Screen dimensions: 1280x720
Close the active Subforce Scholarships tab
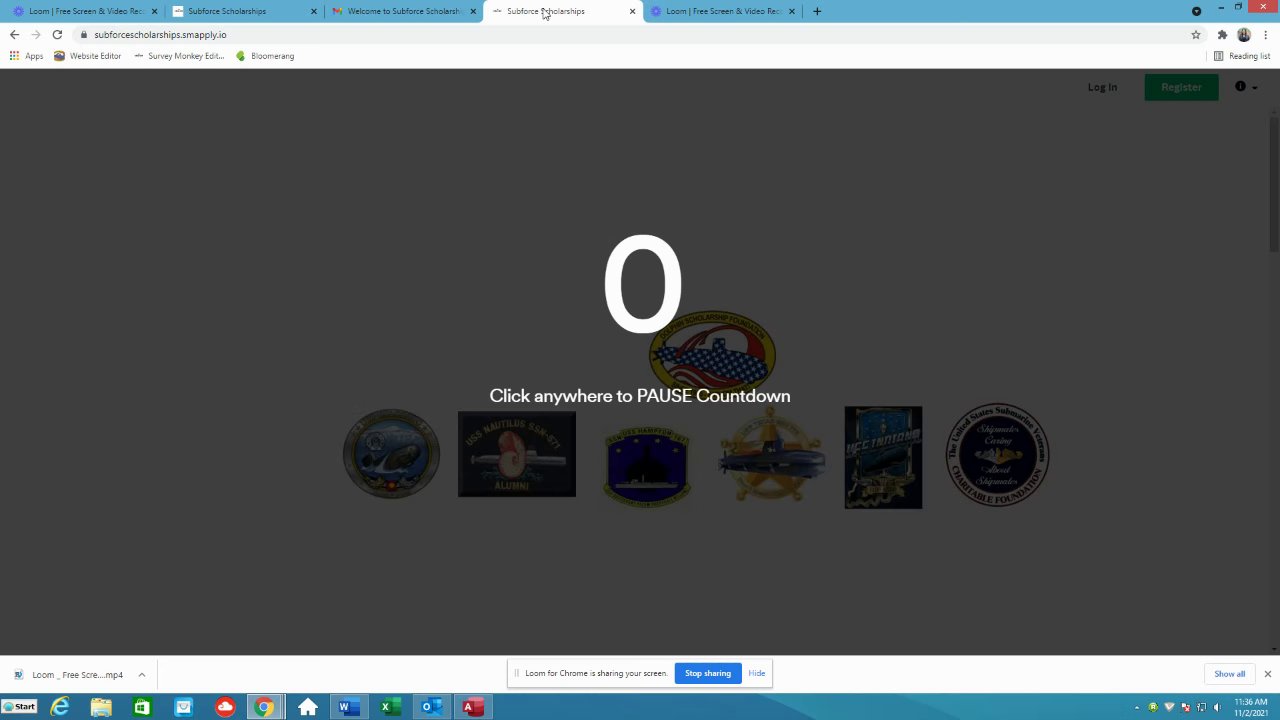(x=632, y=11)
